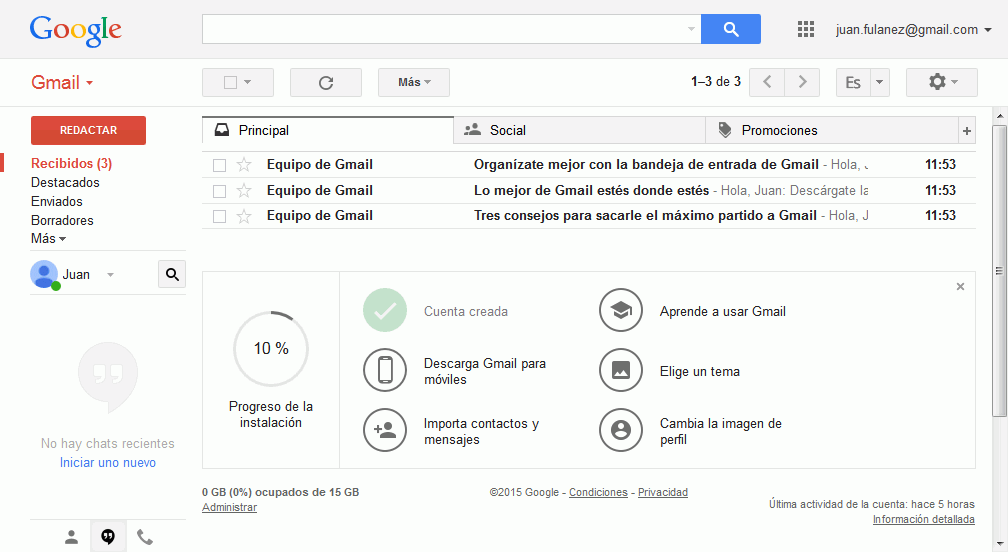Open email 'Lo mejor de Gmail estés donde estés'
Viewport: 1008px width, 552px height.
pos(591,190)
